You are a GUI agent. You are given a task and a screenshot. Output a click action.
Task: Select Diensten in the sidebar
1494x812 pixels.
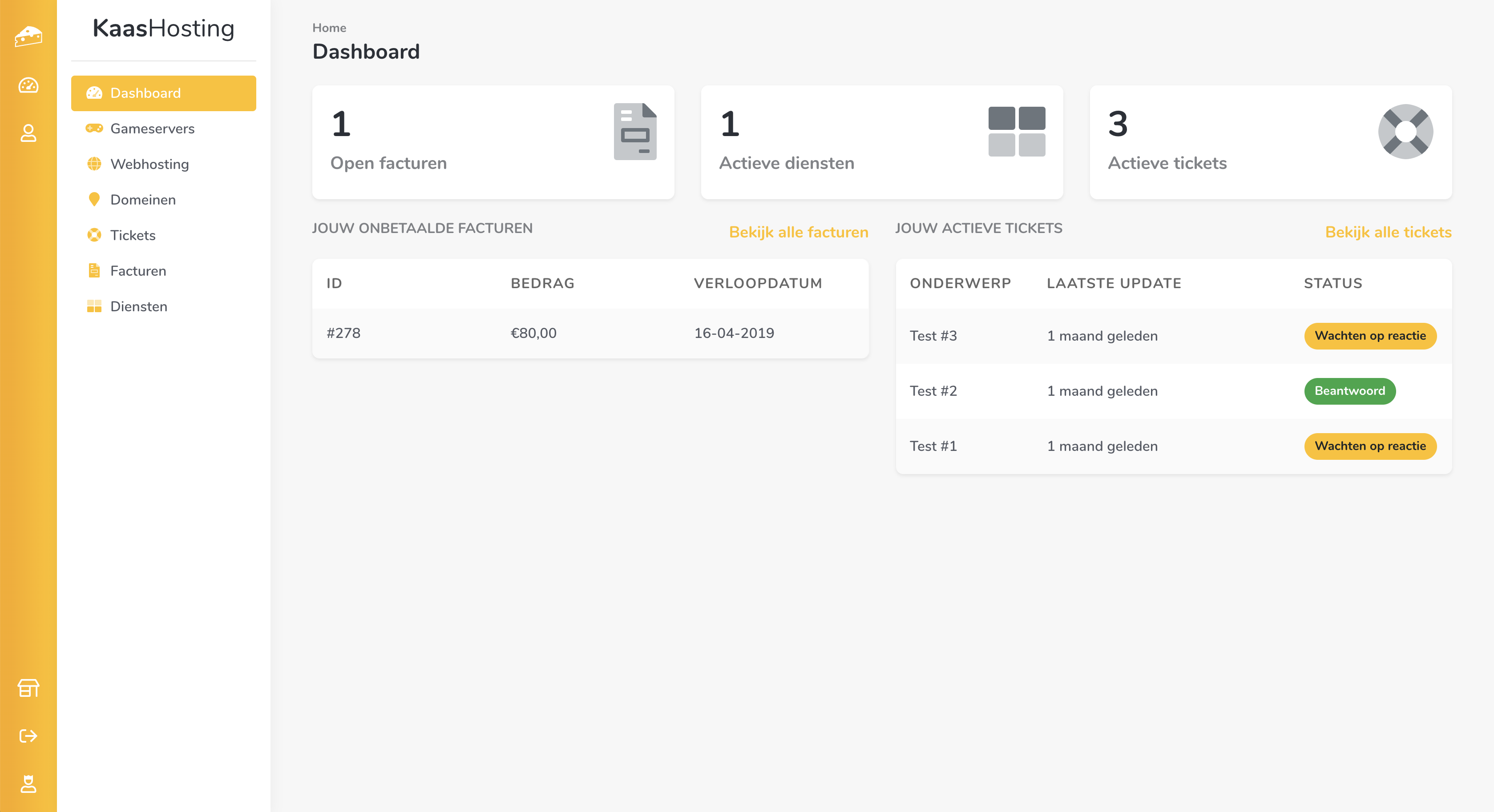click(x=139, y=306)
